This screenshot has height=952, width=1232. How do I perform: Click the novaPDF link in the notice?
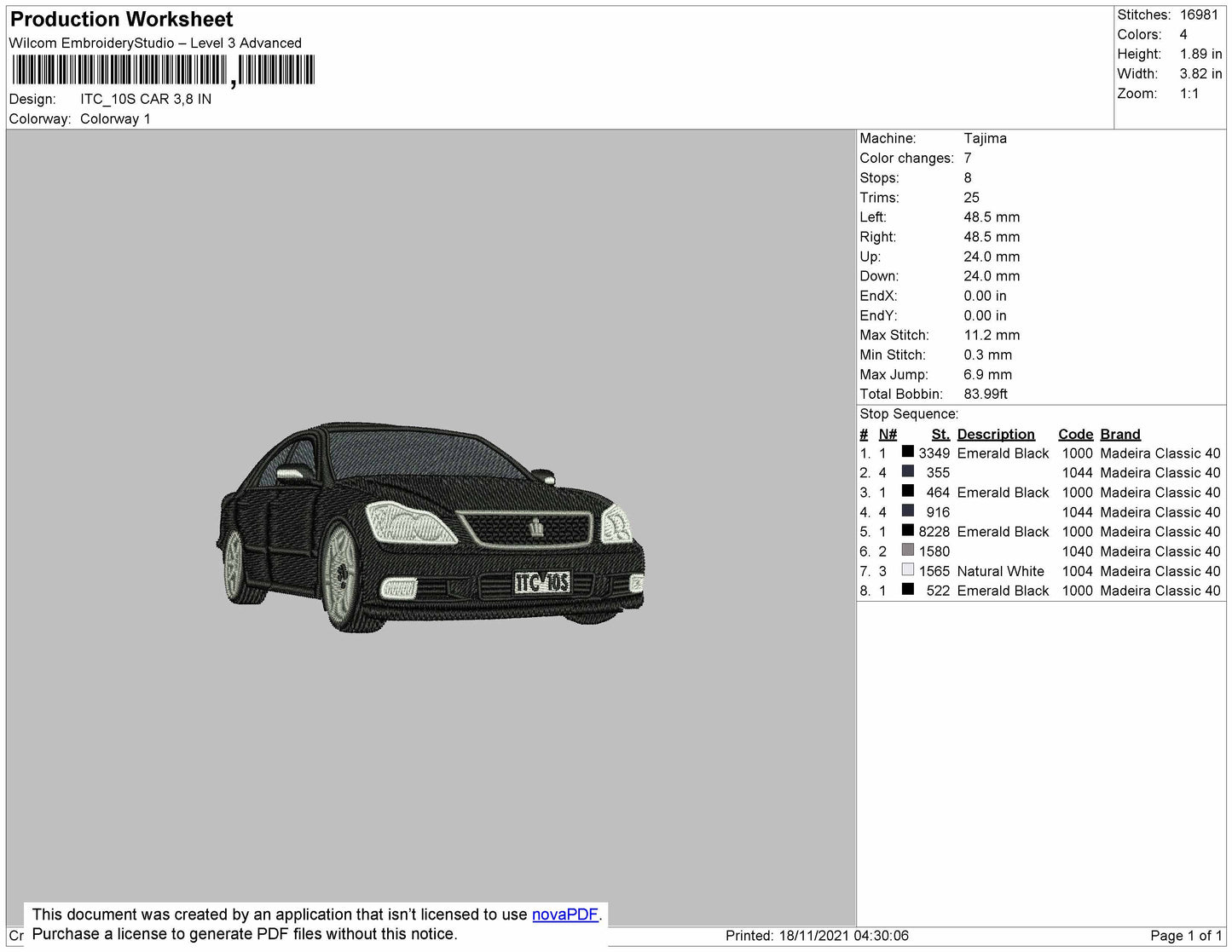pos(565,914)
